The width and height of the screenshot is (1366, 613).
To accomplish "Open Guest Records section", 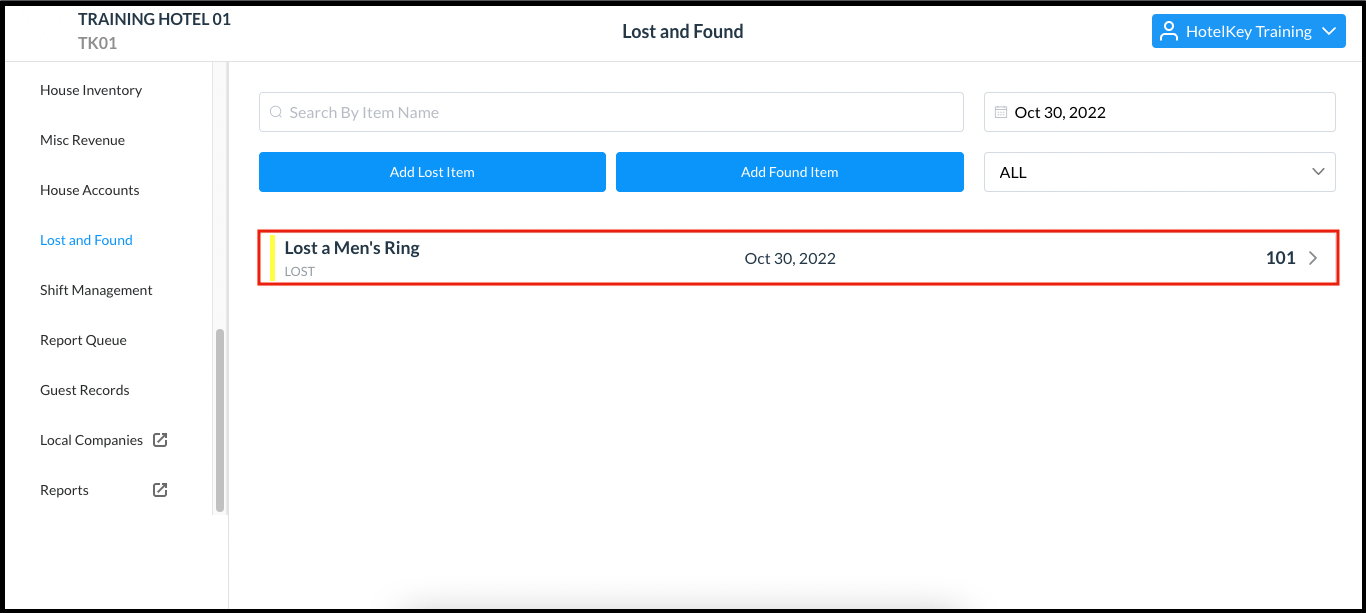I will point(84,390).
